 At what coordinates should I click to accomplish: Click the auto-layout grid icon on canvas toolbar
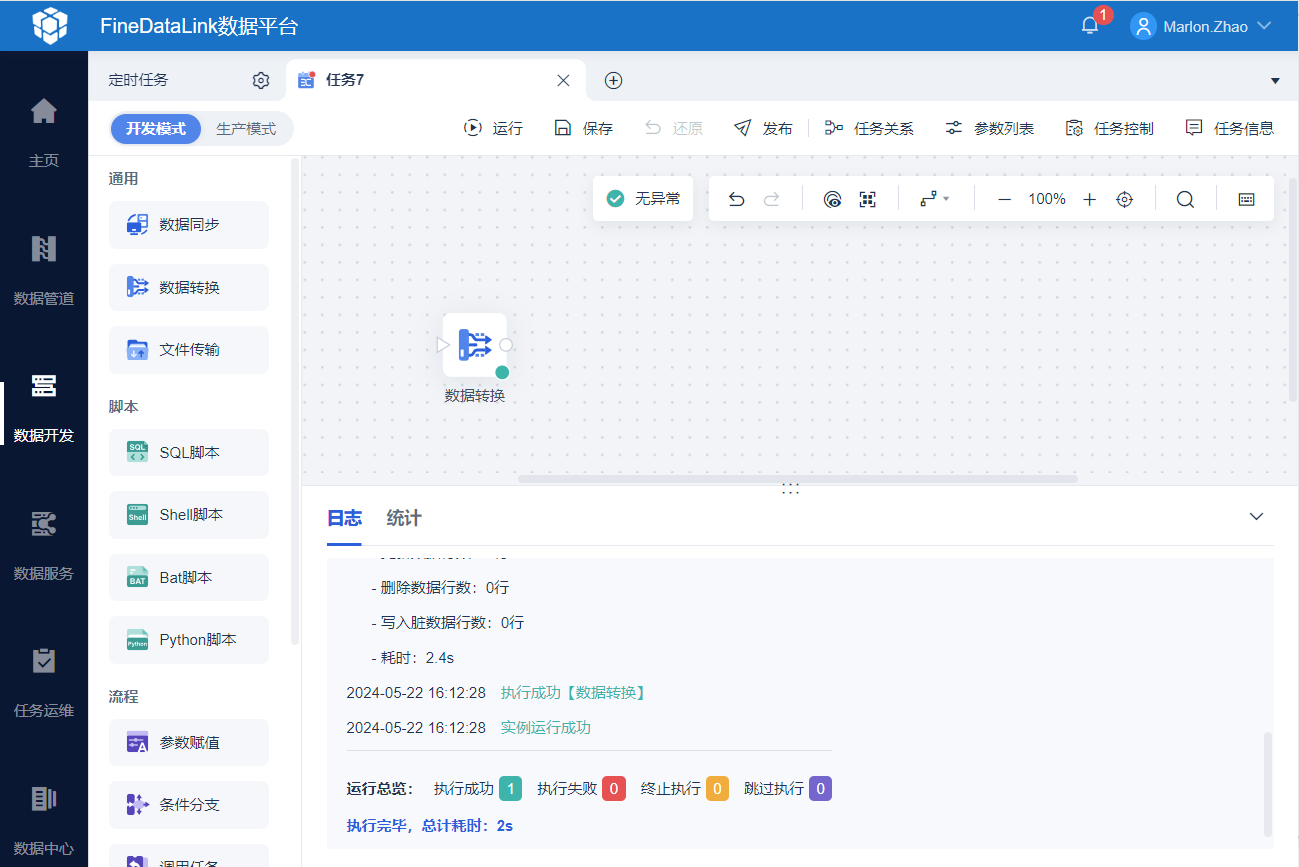[x=867, y=199]
